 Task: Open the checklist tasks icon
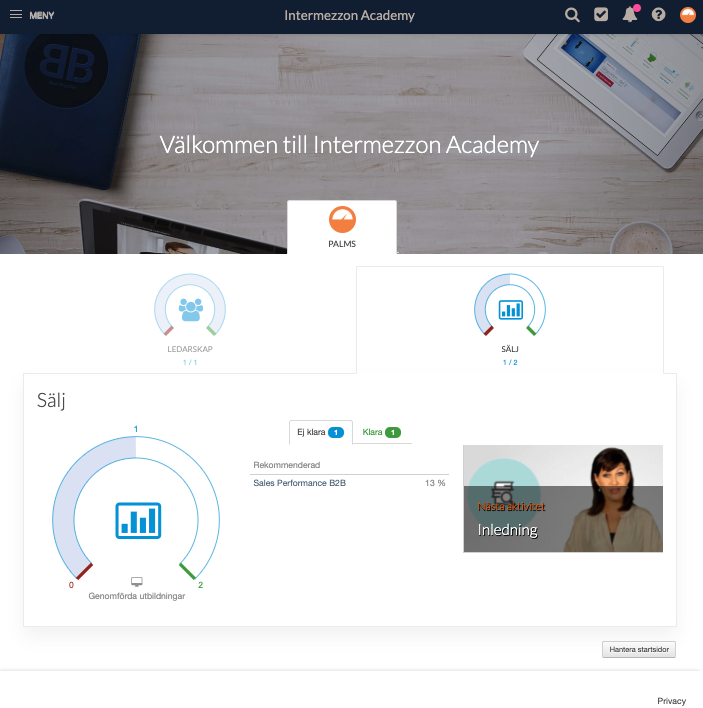pos(601,15)
